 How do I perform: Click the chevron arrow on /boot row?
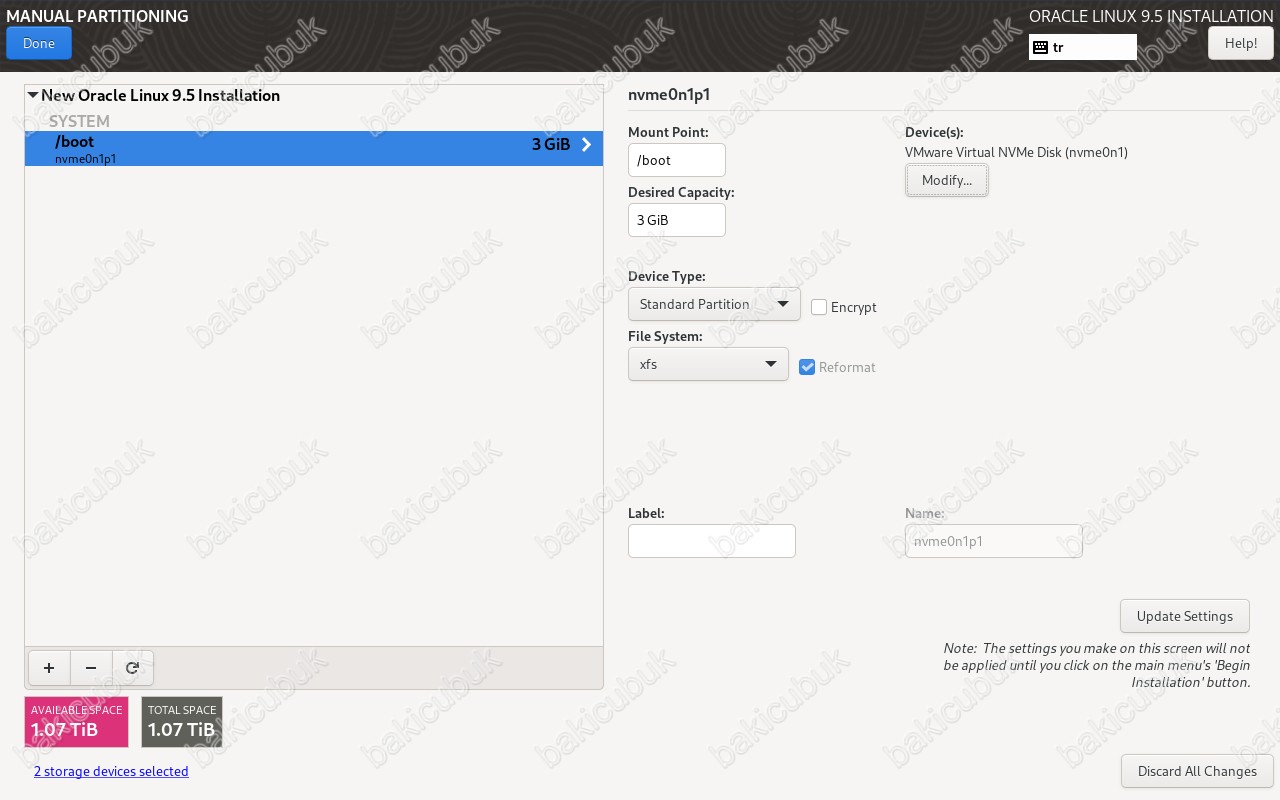(x=586, y=145)
